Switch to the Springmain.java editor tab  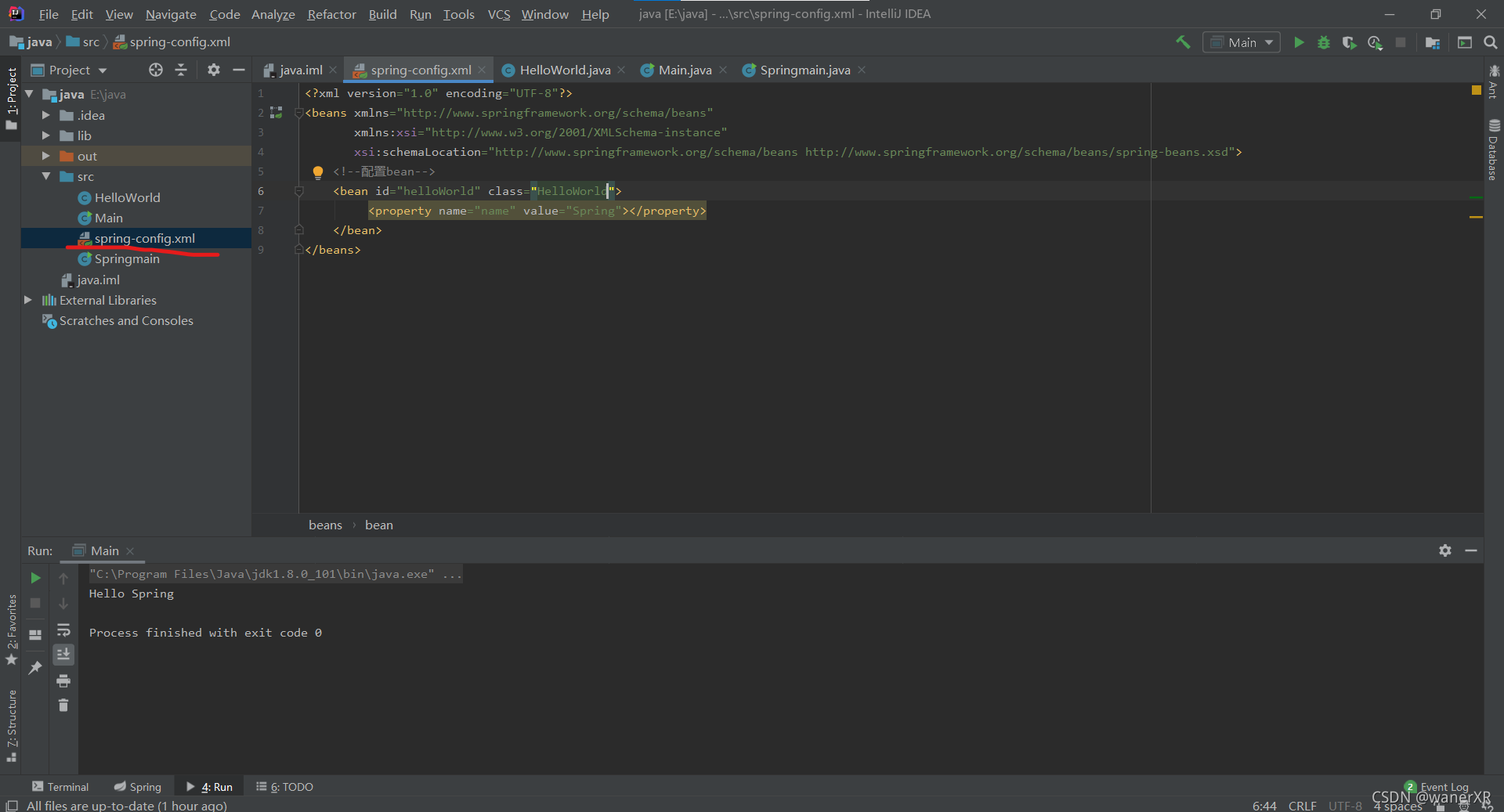[804, 70]
